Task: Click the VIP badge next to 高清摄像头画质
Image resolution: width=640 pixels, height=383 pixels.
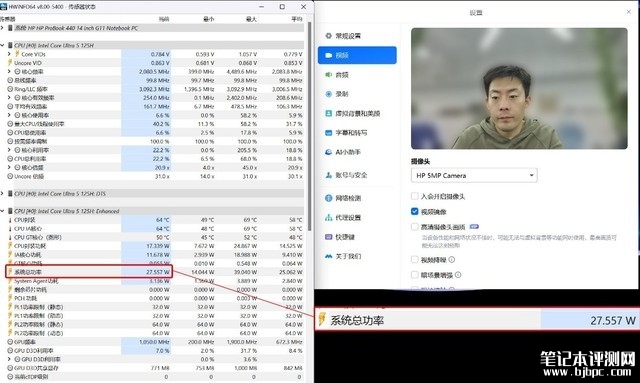Action: 474,227
